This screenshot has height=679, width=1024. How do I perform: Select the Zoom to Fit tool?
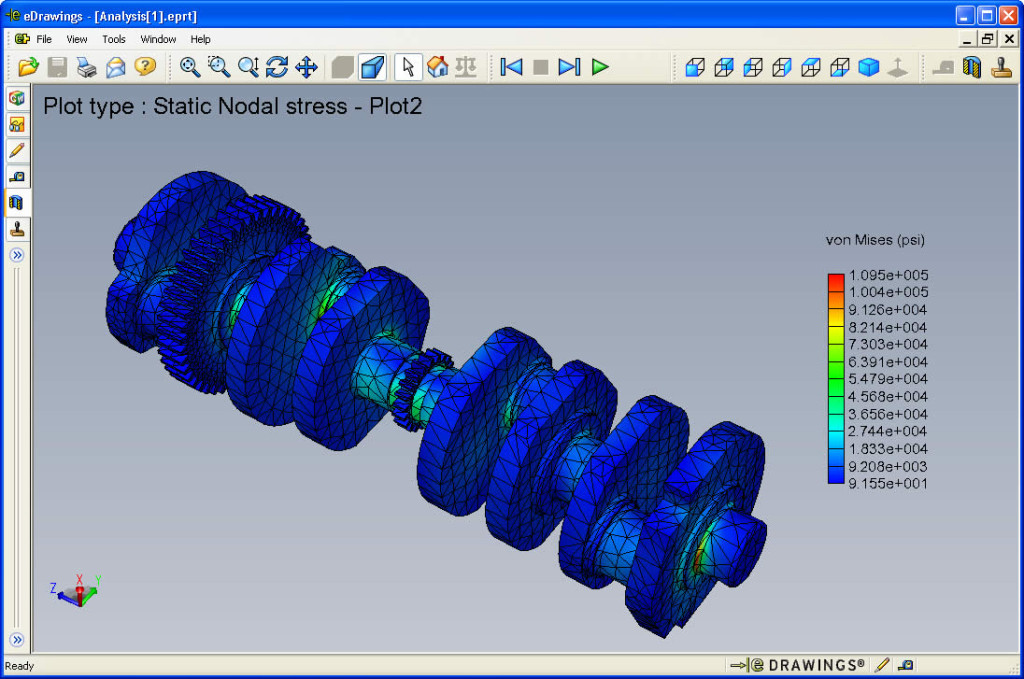[x=190, y=67]
